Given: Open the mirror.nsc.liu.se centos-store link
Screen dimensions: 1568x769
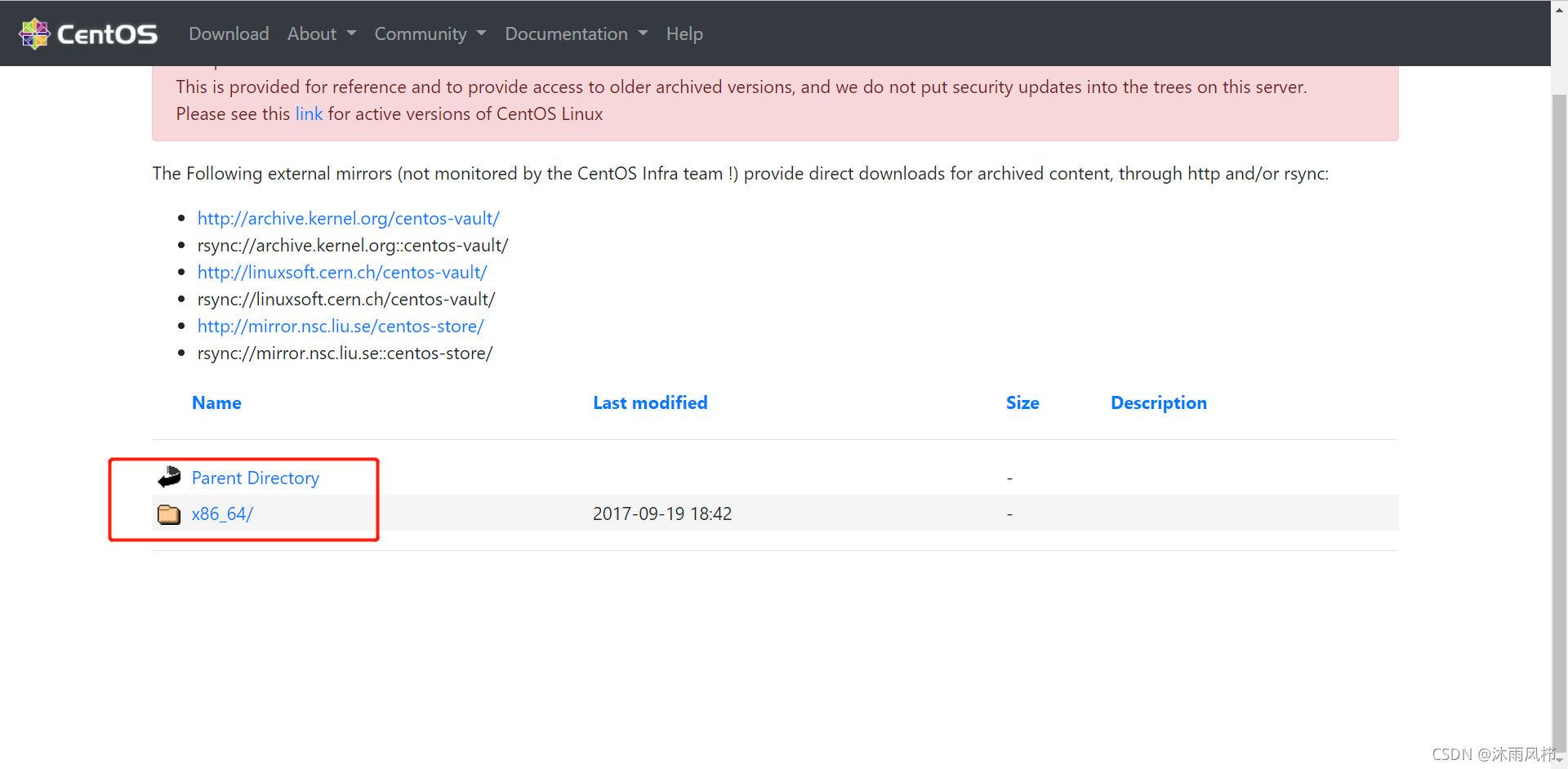Looking at the screenshot, I should (x=341, y=326).
